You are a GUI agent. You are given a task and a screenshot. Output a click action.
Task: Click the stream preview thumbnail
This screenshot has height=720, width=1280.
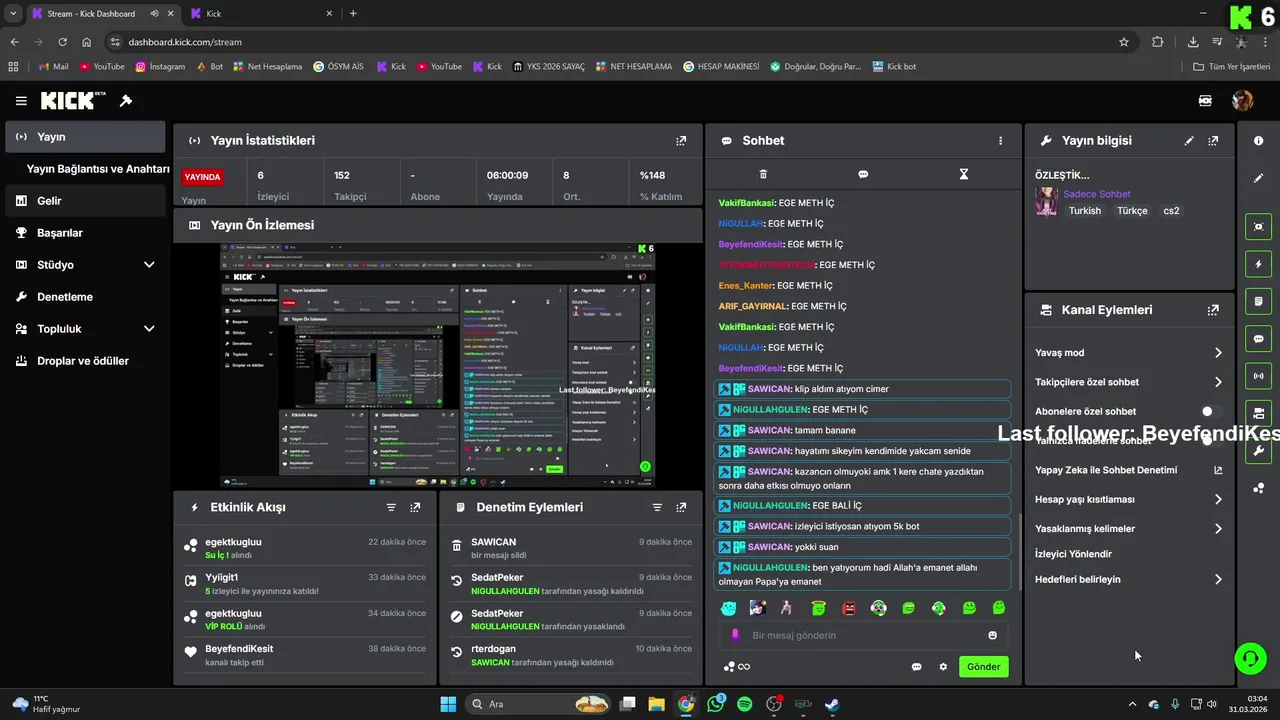coord(438,365)
